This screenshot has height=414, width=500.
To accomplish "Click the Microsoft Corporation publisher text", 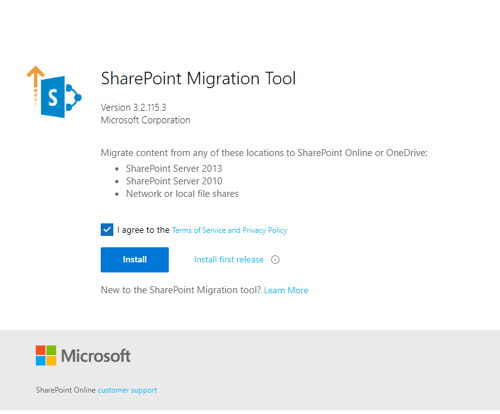I will (x=145, y=120).
